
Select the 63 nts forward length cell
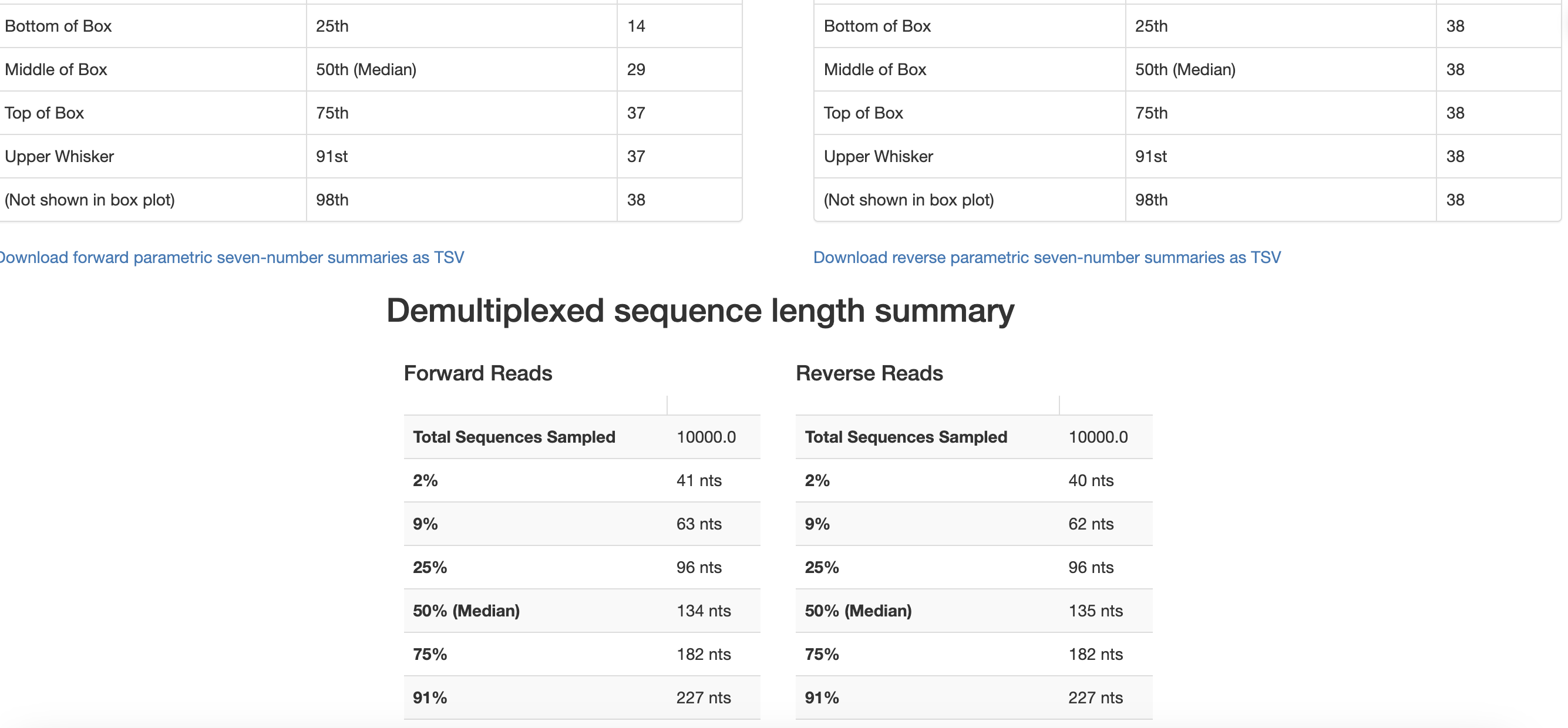tap(699, 524)
